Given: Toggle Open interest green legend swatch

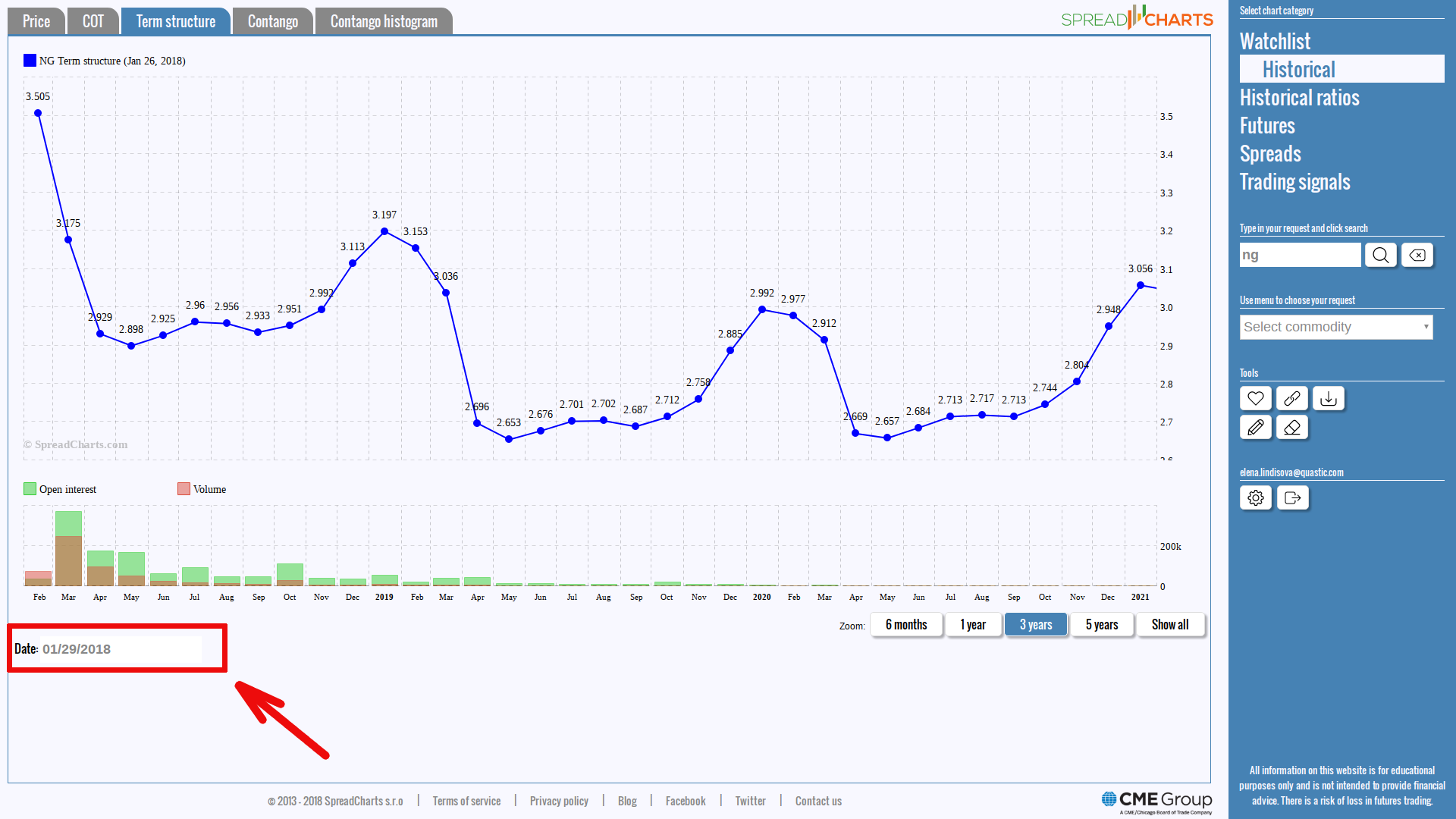Looking at the screenshot, I should point(30,489).
